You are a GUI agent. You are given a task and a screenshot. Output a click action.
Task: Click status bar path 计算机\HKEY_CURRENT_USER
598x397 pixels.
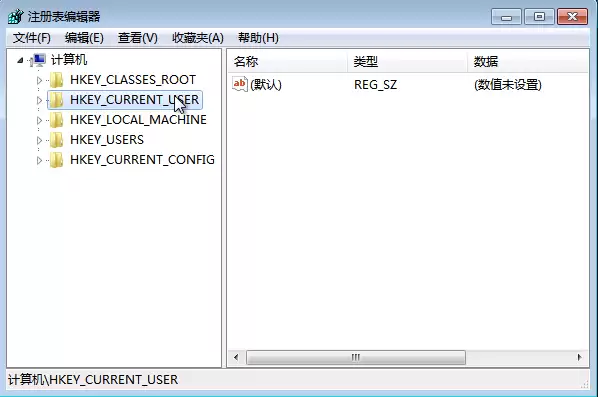pyautogui.click(x=93, y=379)
